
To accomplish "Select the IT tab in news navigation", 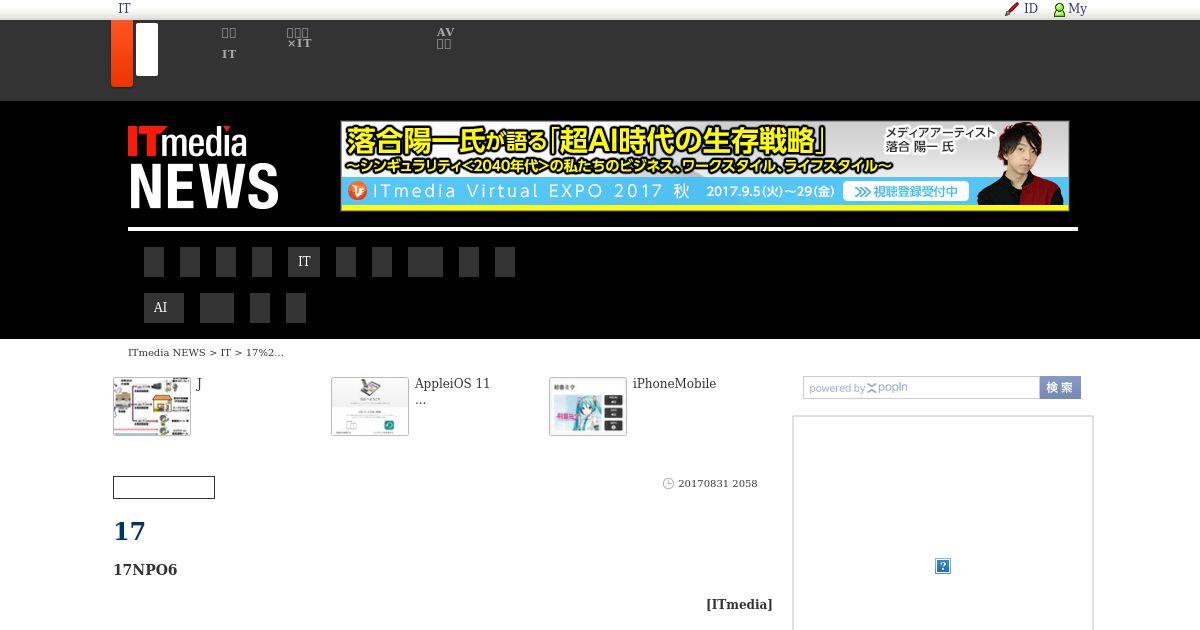I will coord(304,262).
